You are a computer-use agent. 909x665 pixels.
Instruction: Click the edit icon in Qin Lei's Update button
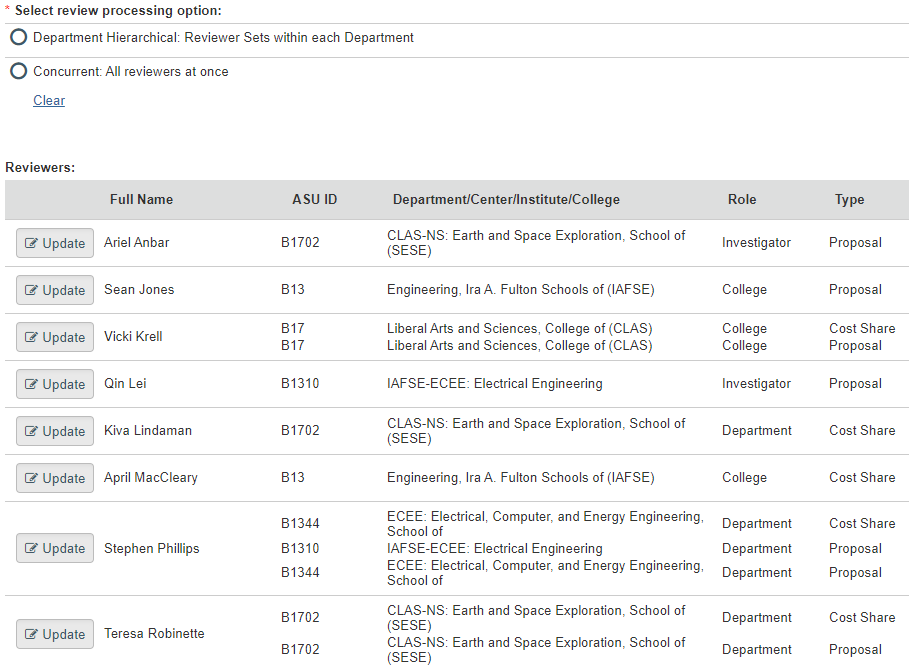[32, 384]
